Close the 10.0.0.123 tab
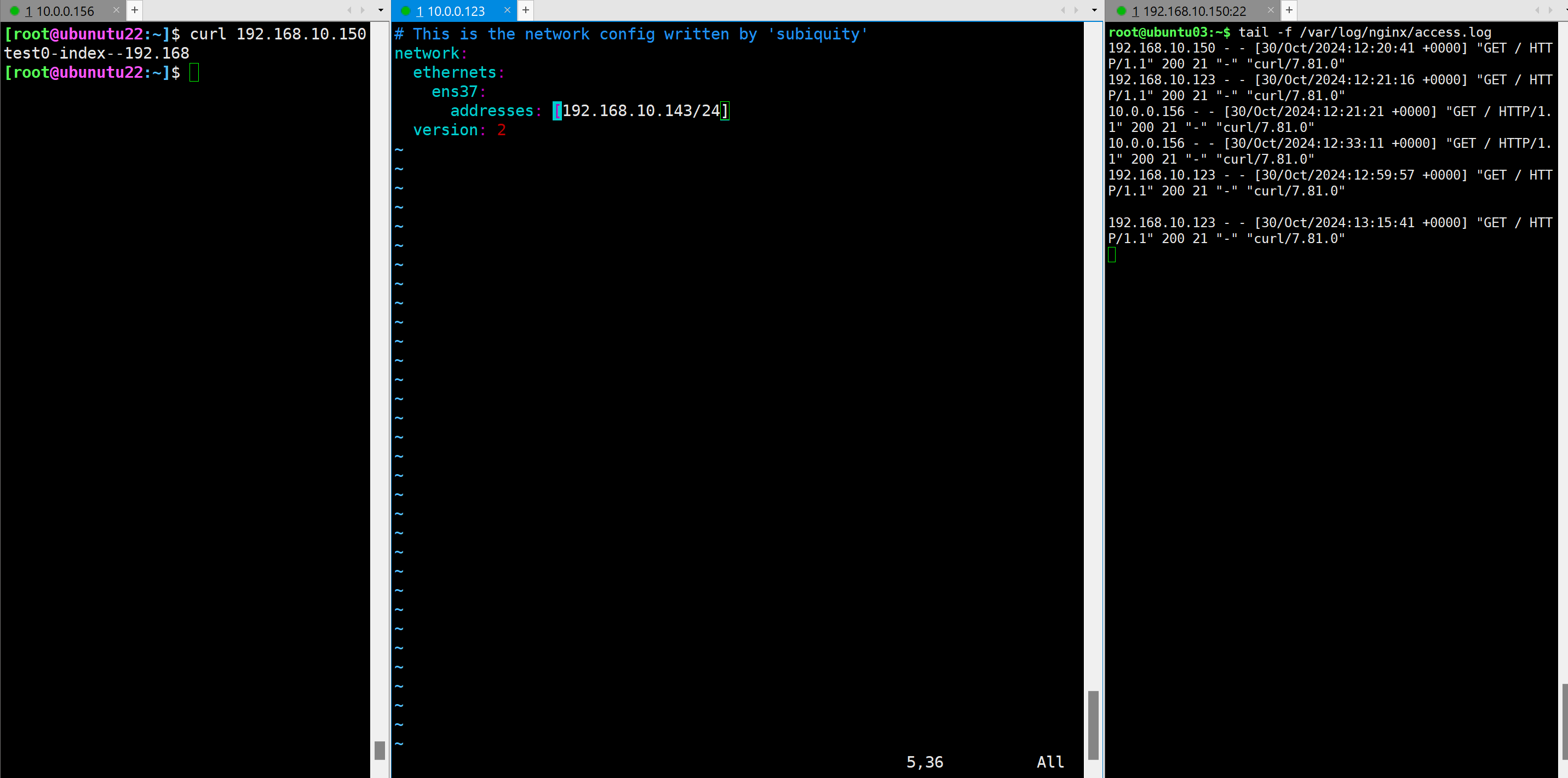The width and height of the screenshot is (1568, 778). click(507, 10)
